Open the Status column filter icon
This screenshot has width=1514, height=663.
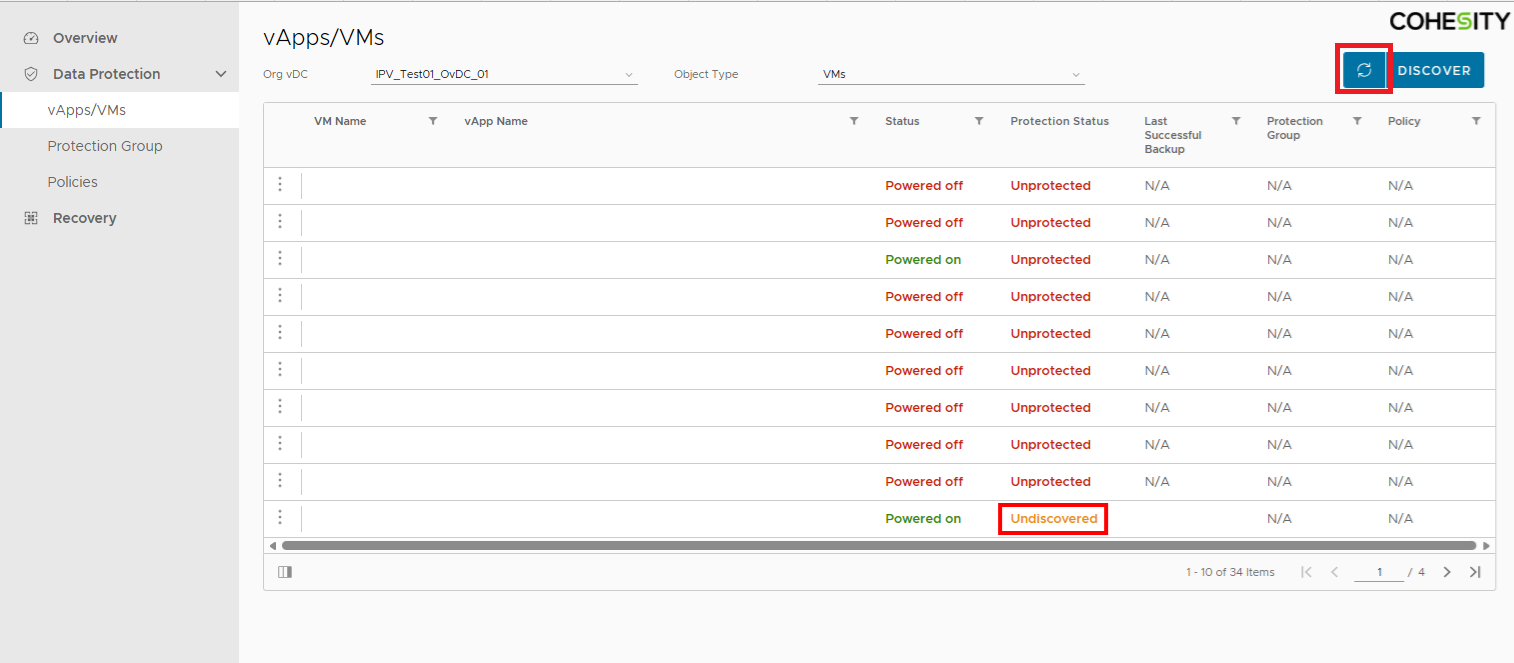pyautogui.click(x=979, y=121)
